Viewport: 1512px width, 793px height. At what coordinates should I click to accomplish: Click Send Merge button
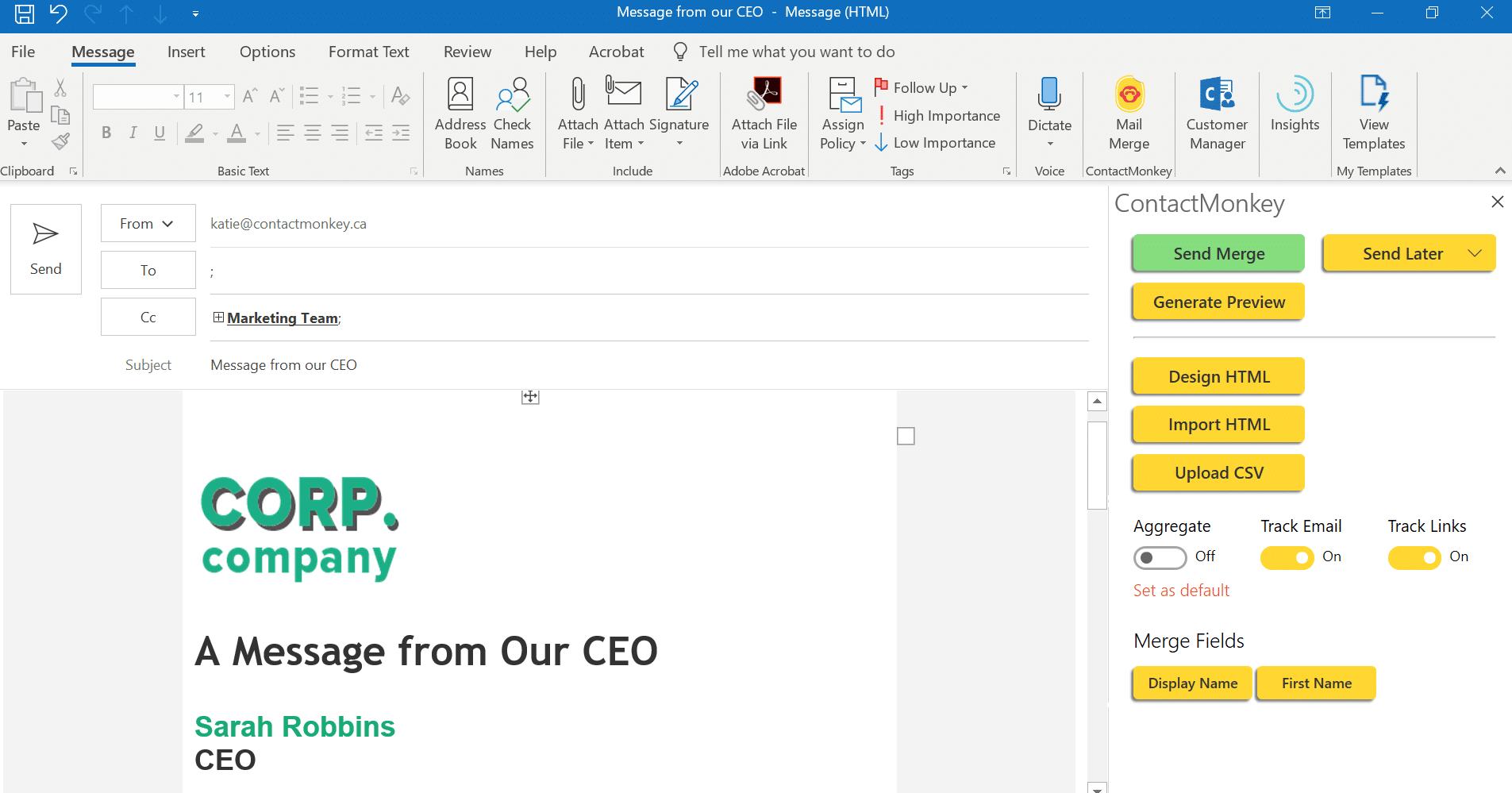click(x=1218, y=253)
